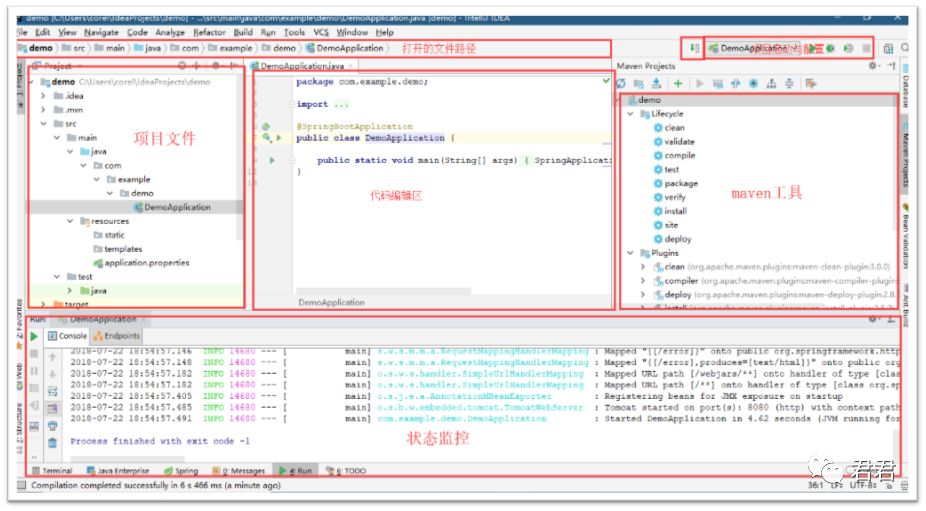Open the VCS menu

[321, 32]
